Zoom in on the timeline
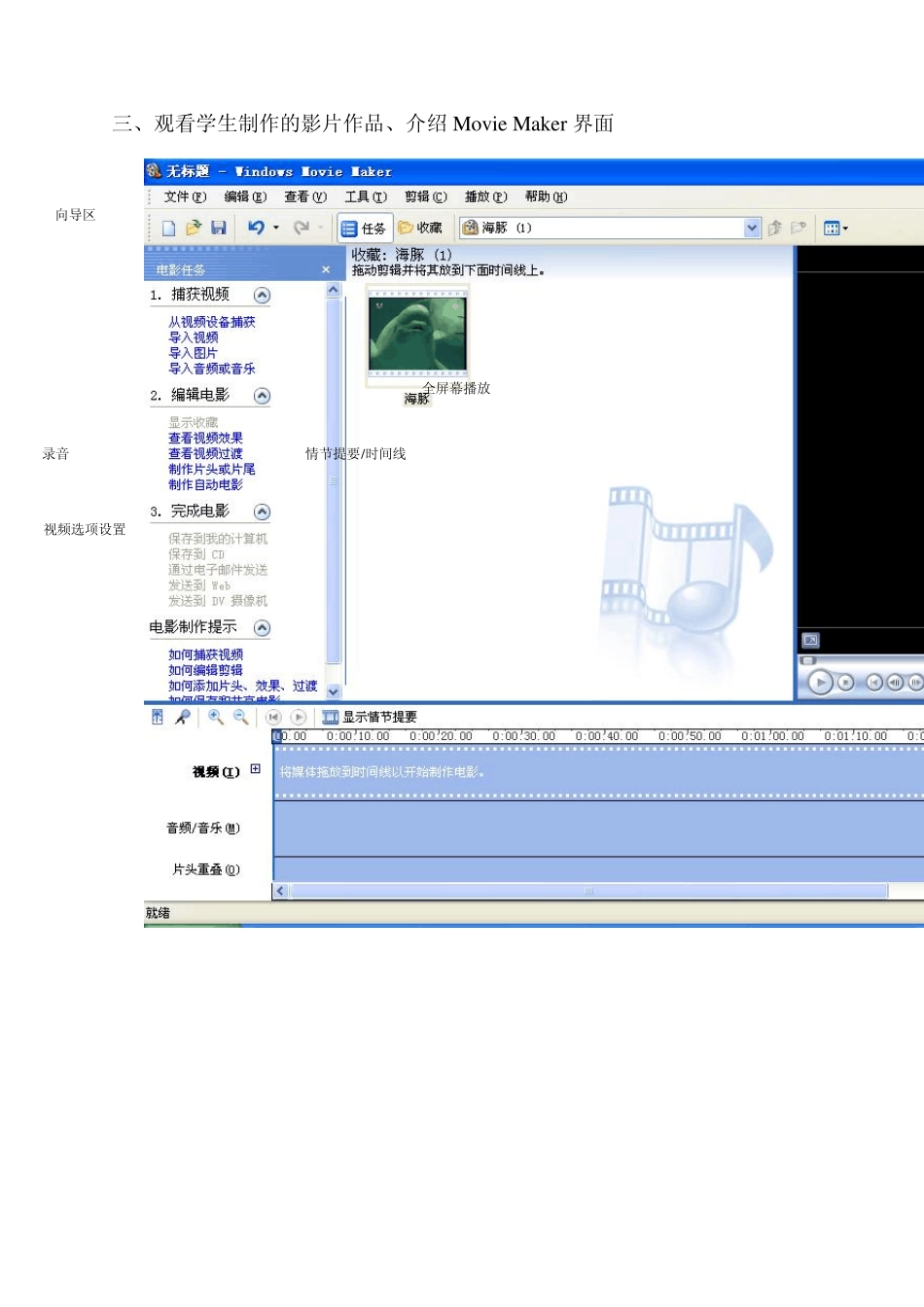This screenshot has height=1307, width=924. [x=216, y=718]
